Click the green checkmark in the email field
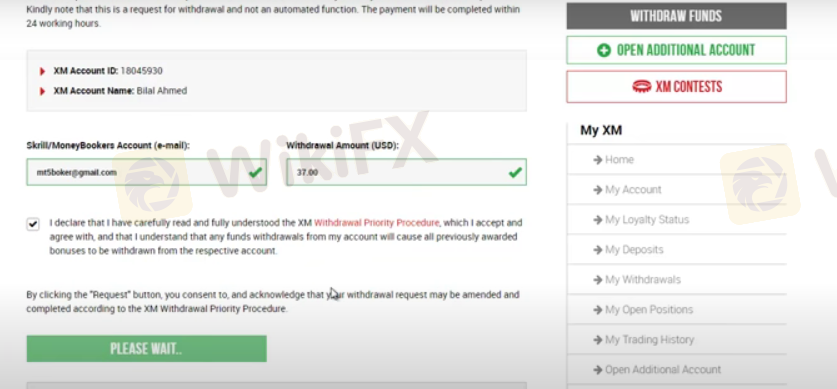 (255, 172)
